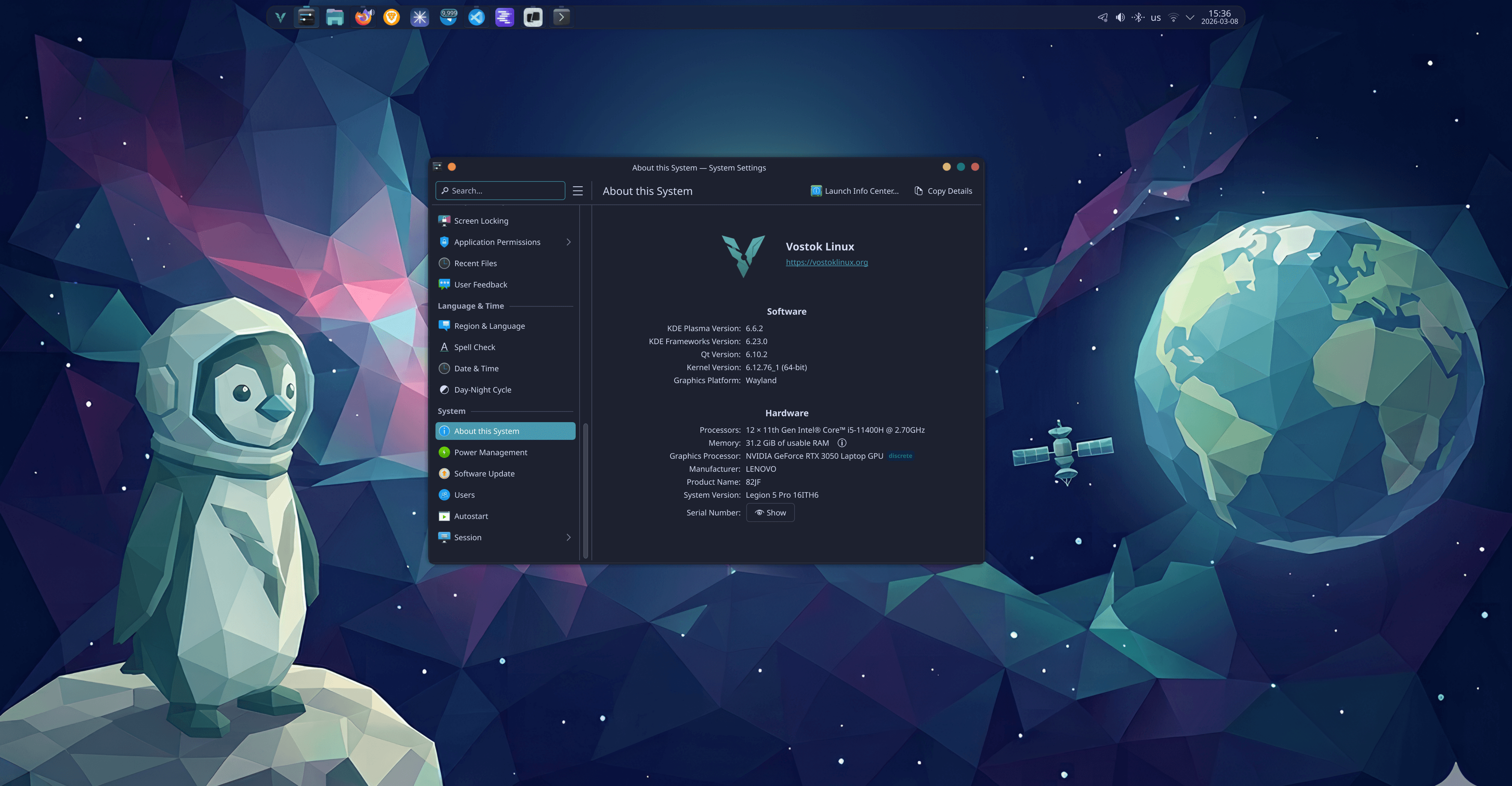Open Day-Night Cycle settings

482,389
